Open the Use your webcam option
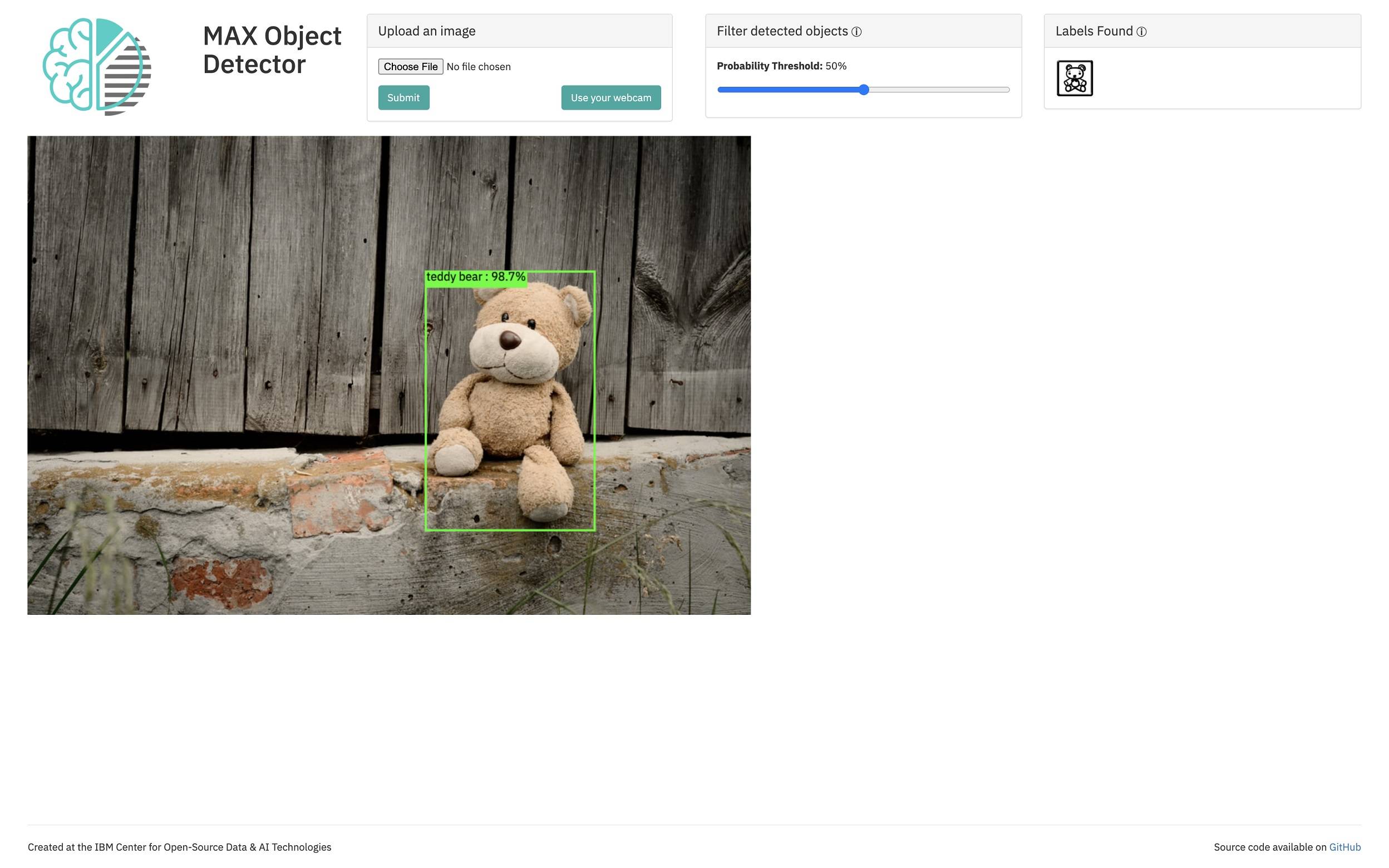The image size is (1389, 868). 610,97
